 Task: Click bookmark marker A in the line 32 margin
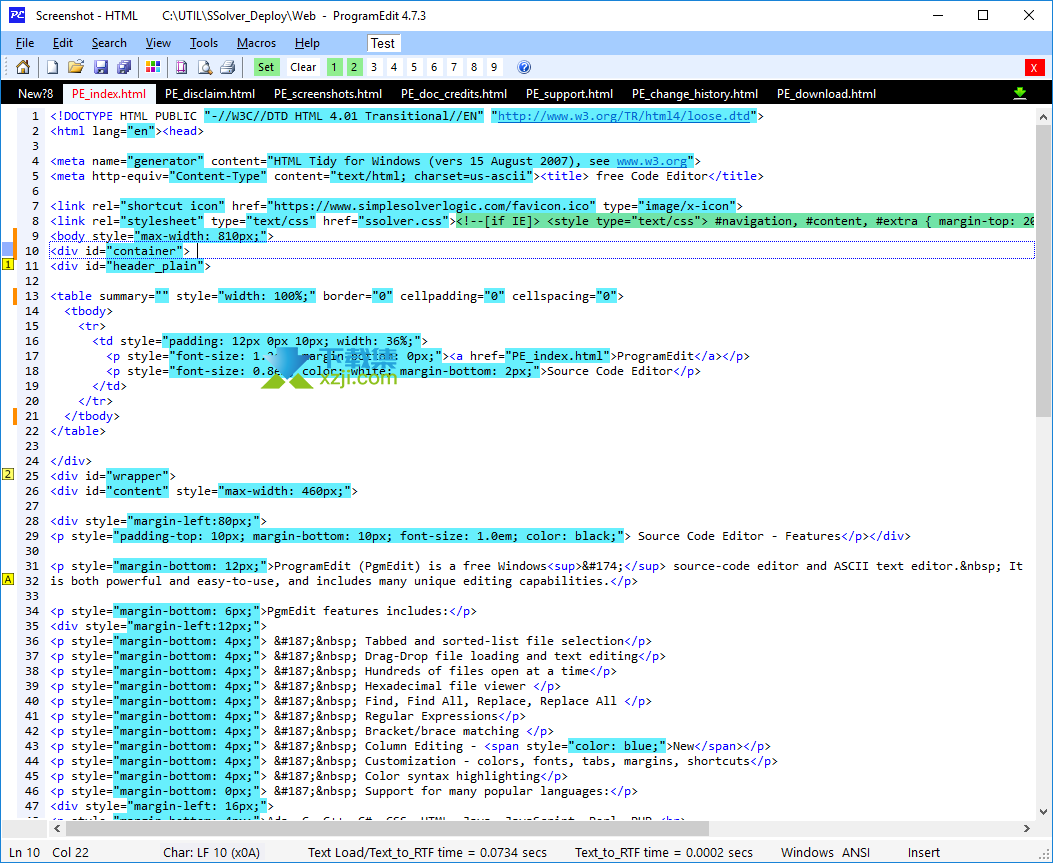pyautogui.click(x=8, y=579)
